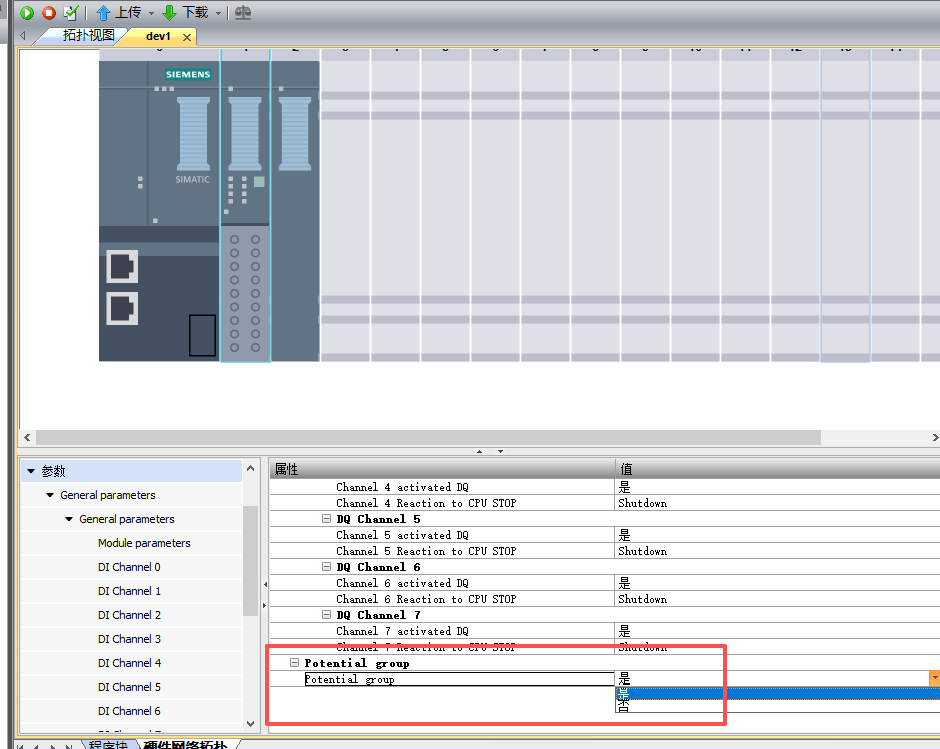Image resolution: width=940 pixels, height=749 pixels.
Task: Choose the highlighted 是 option in dropdown list
Action: (778, 693)
